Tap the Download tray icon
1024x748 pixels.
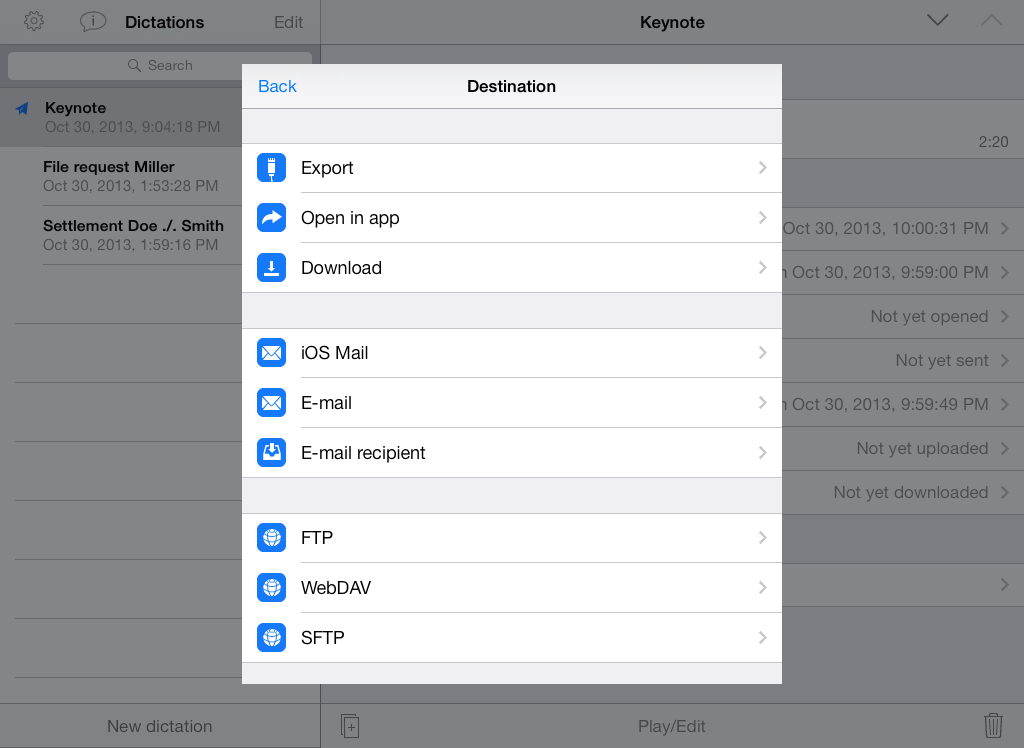271,268
